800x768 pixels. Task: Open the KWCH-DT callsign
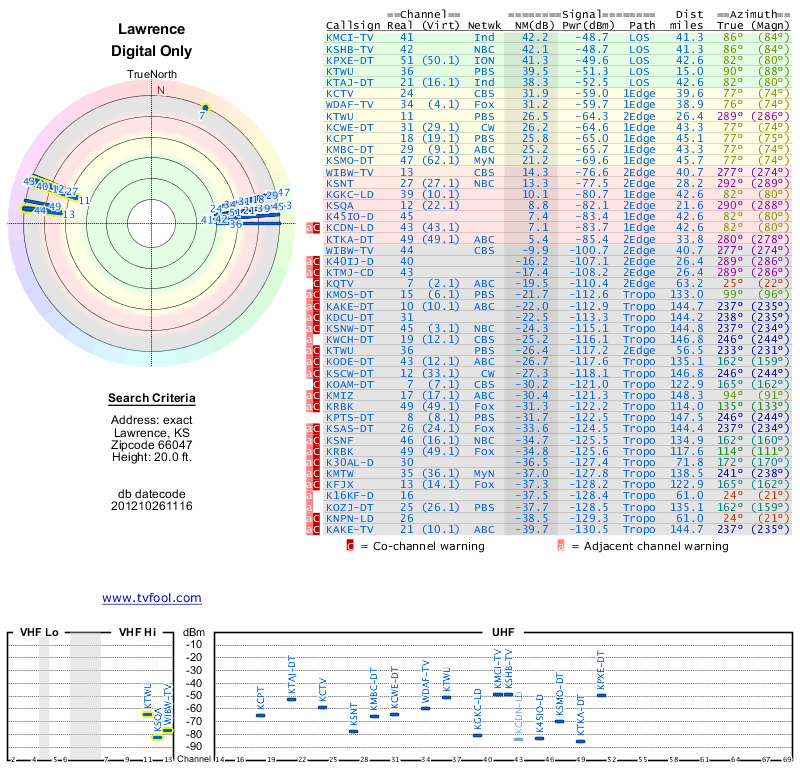pos(350,339)
